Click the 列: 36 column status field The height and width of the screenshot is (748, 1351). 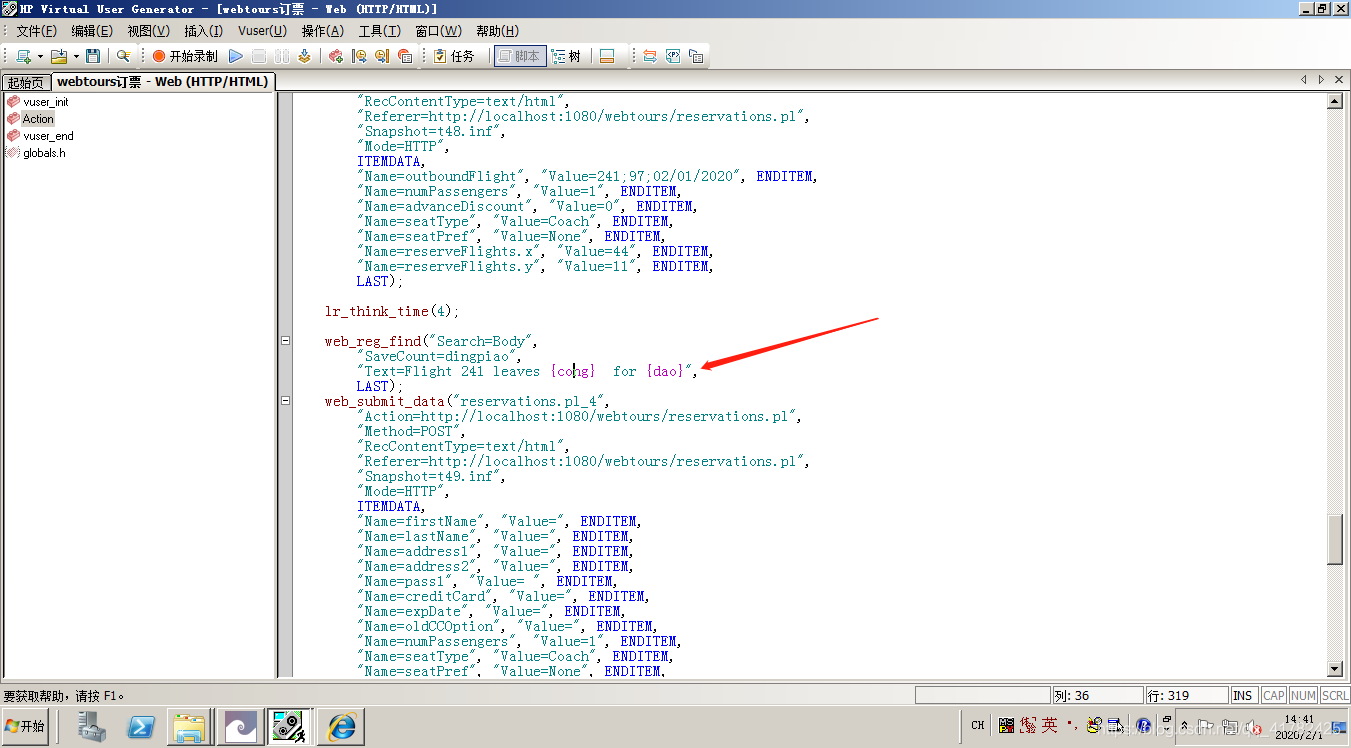point(1097,695)
